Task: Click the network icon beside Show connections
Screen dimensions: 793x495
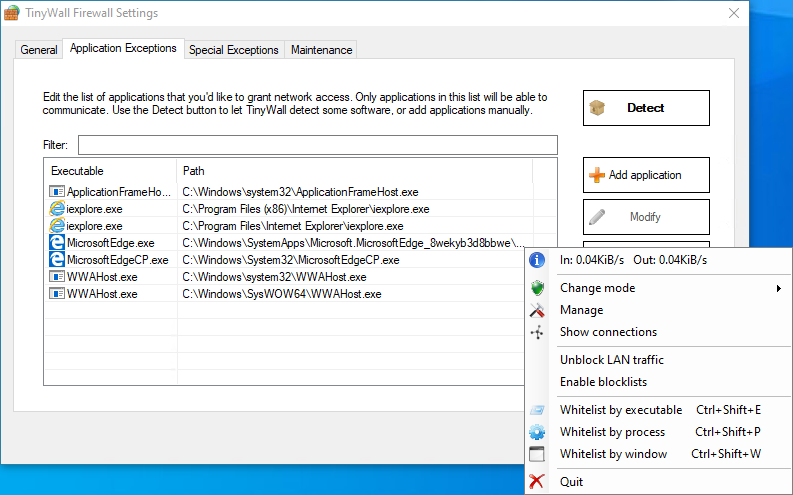Action: click(537, 332)
